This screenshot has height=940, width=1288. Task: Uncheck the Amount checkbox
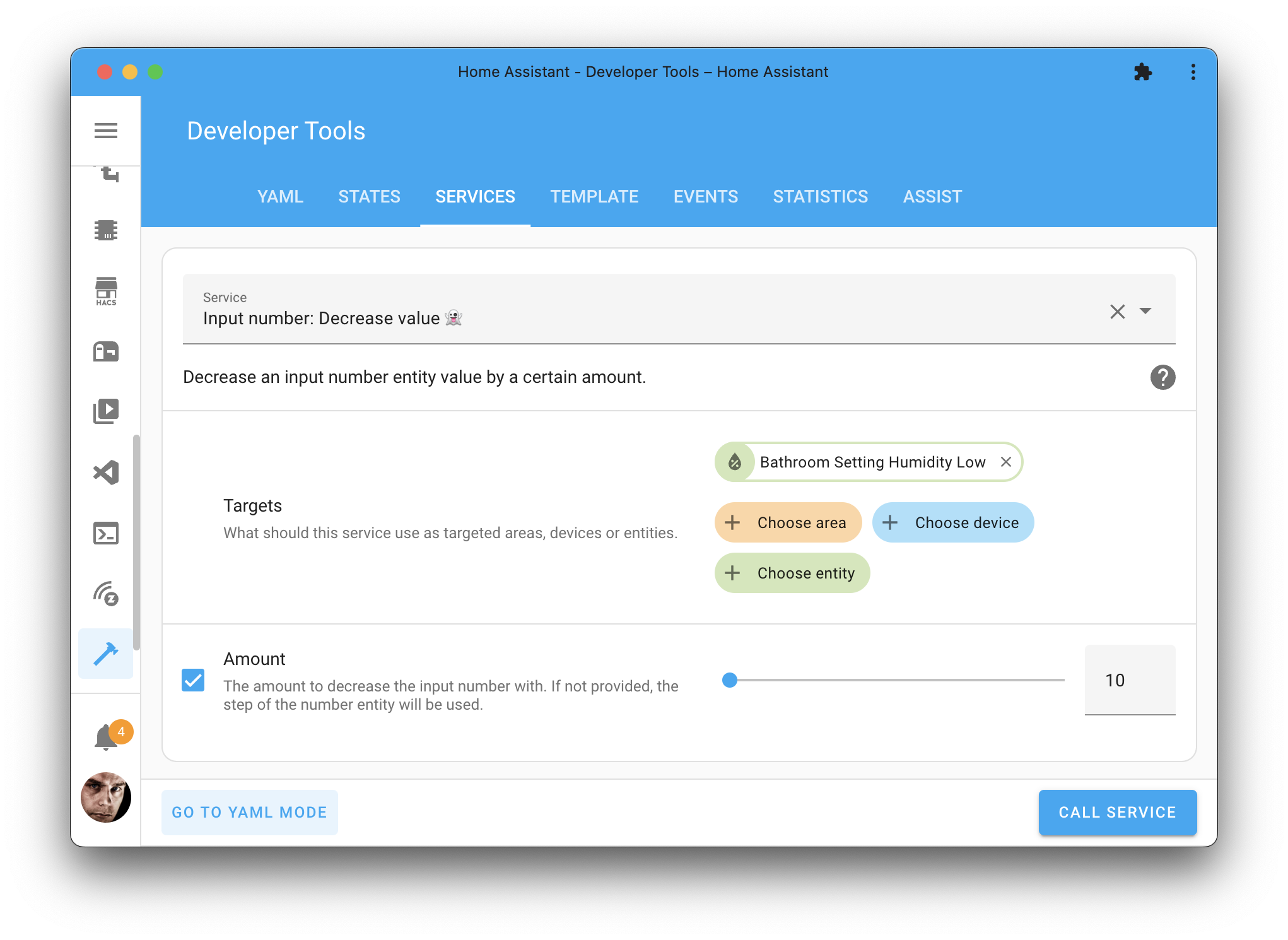tap(193, 680)
